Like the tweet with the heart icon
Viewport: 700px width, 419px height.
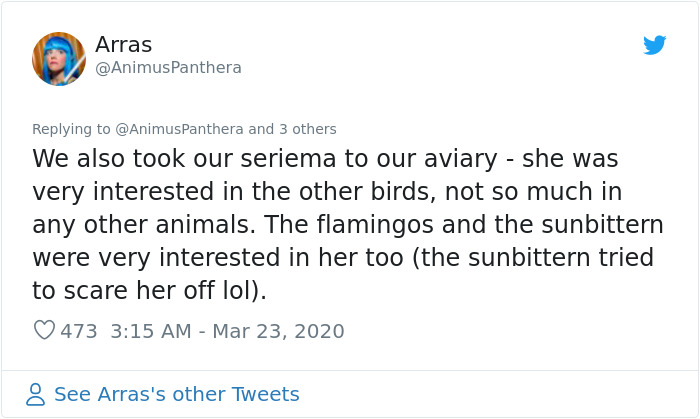click(x=44, y=330)
